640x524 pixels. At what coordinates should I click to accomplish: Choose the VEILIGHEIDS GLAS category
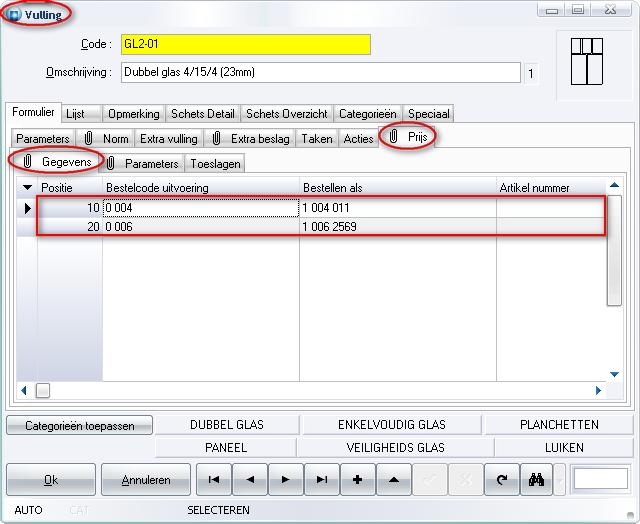coord(395,448)
